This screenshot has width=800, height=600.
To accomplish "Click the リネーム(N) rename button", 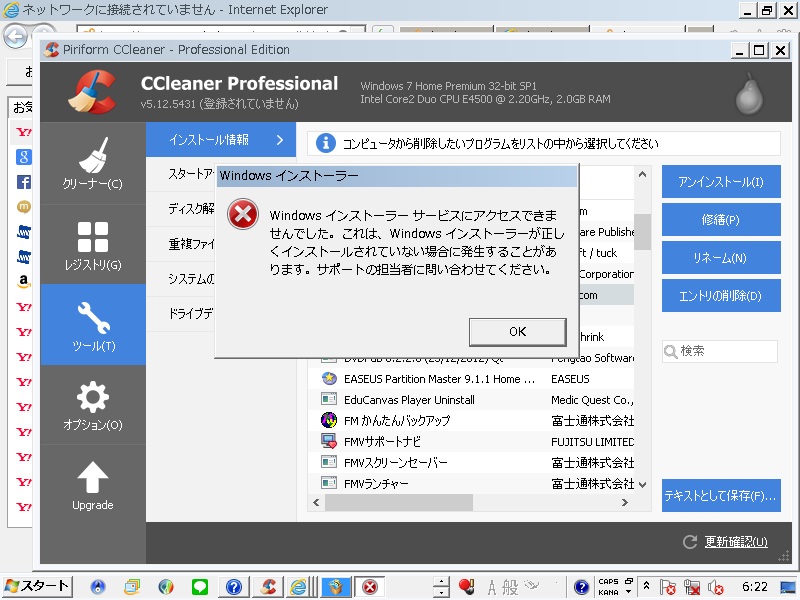I will (721, 258).
